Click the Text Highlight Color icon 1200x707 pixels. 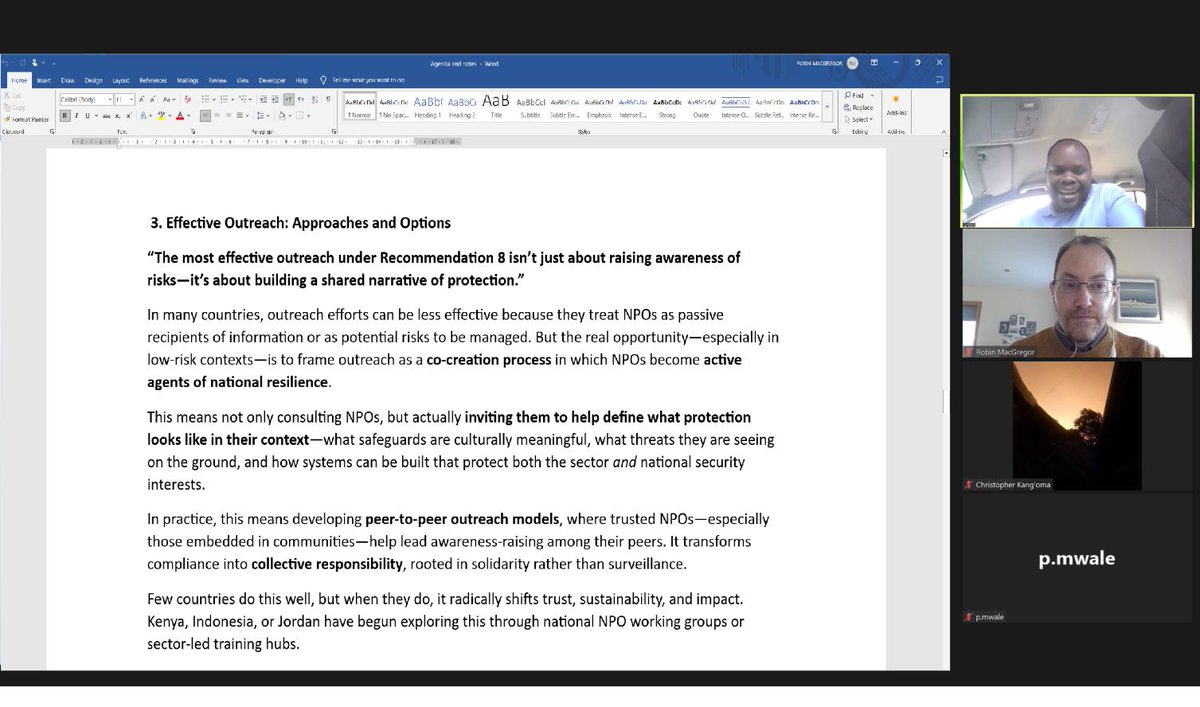click(x=161, y=115)
